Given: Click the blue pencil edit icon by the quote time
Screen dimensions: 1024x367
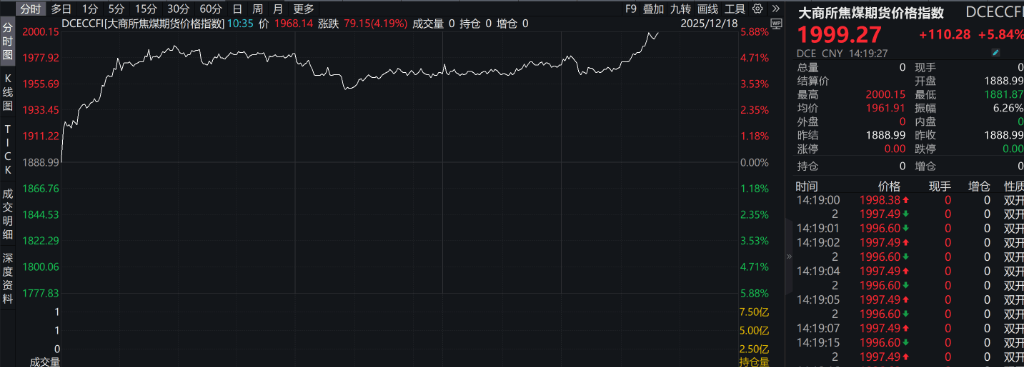Looking at the screenshot, I should (x=995, y=52).
